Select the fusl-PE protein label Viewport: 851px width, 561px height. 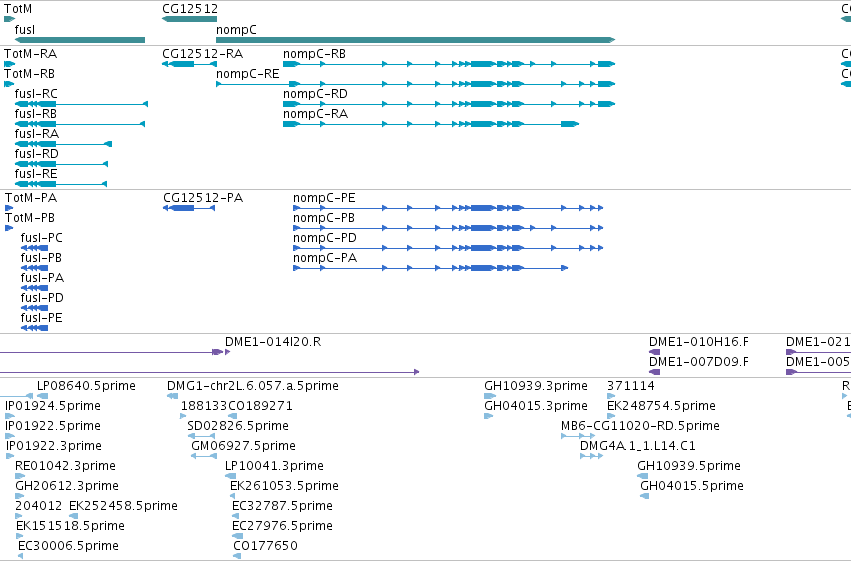(x=42, y=318)
